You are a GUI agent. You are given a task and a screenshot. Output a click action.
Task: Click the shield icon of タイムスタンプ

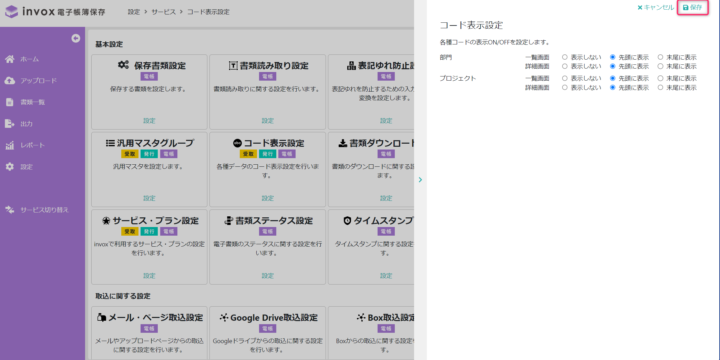pyautogui.click(x=347, y=221)
